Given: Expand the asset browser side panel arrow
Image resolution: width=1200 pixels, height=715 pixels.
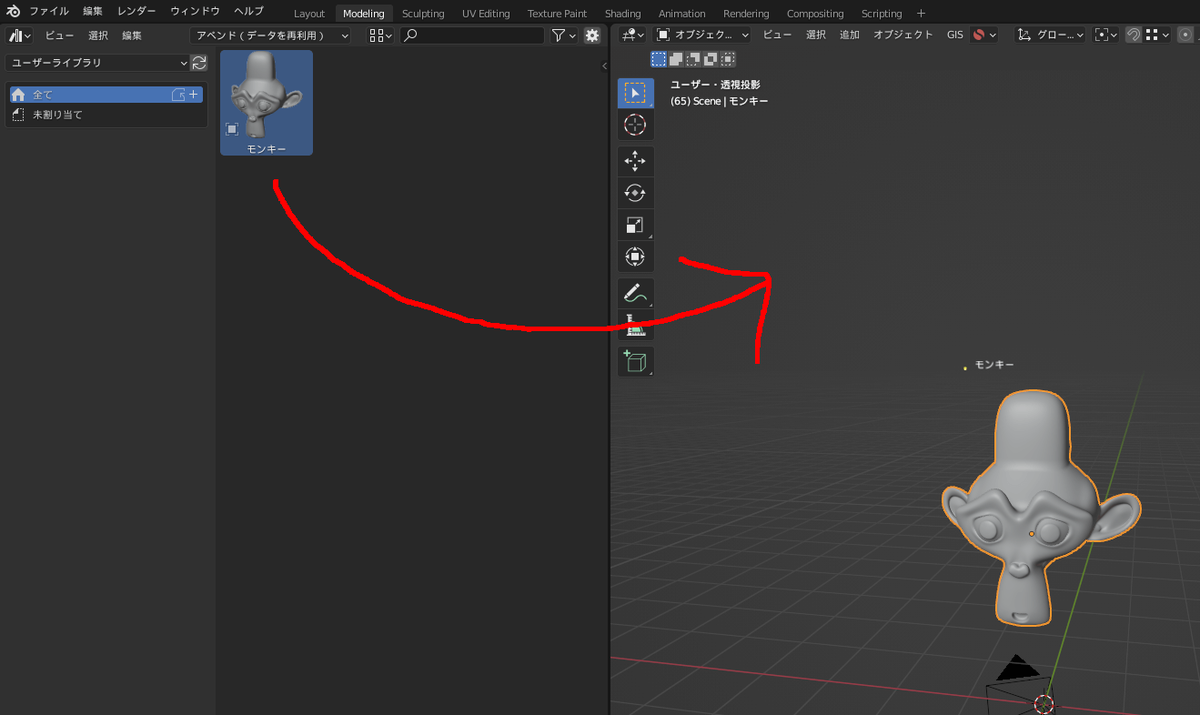Looking at the screenshot, I should (604, 66).
